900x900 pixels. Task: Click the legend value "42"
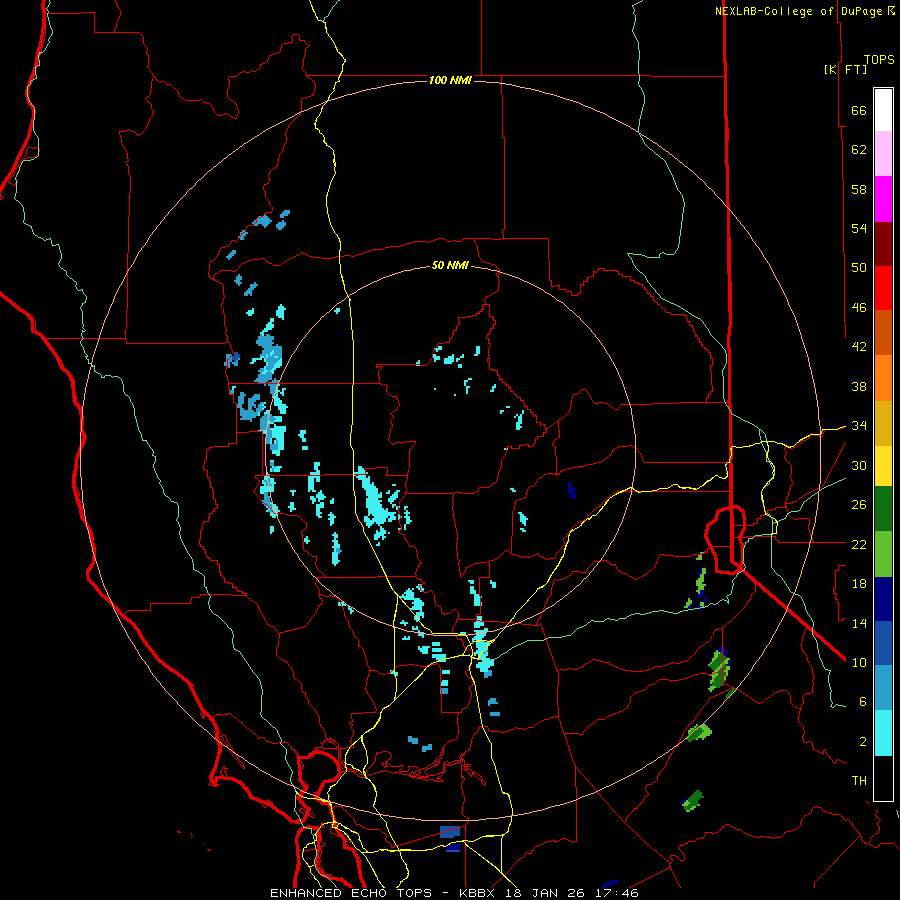point(859,347)
